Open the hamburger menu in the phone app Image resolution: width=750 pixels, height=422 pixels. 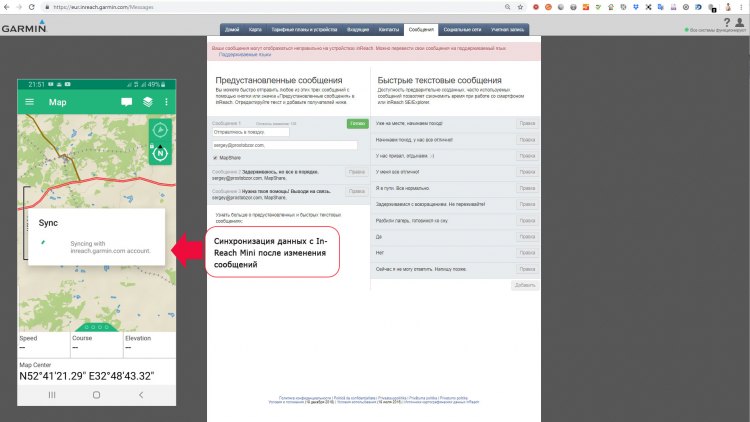(29, 102)
